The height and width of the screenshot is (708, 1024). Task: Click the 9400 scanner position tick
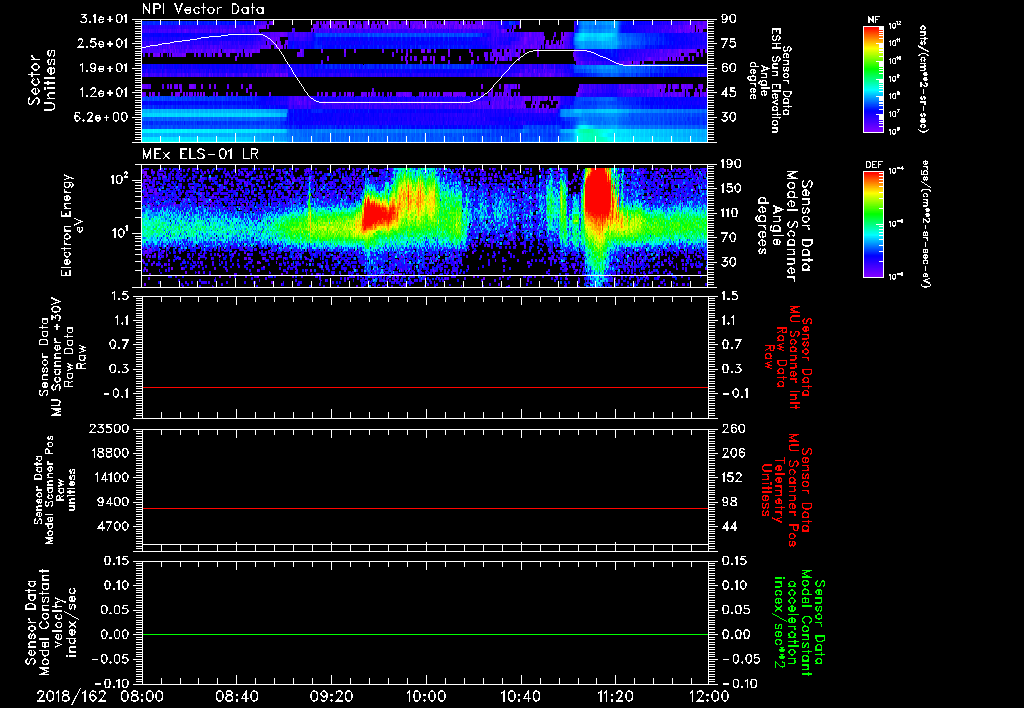(x=112, y=502)
